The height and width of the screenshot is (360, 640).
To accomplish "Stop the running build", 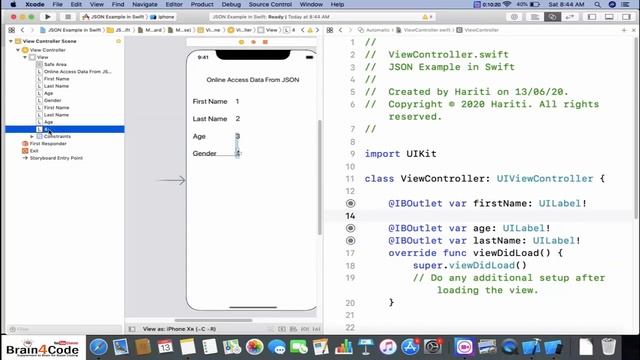I will (68, 17).
